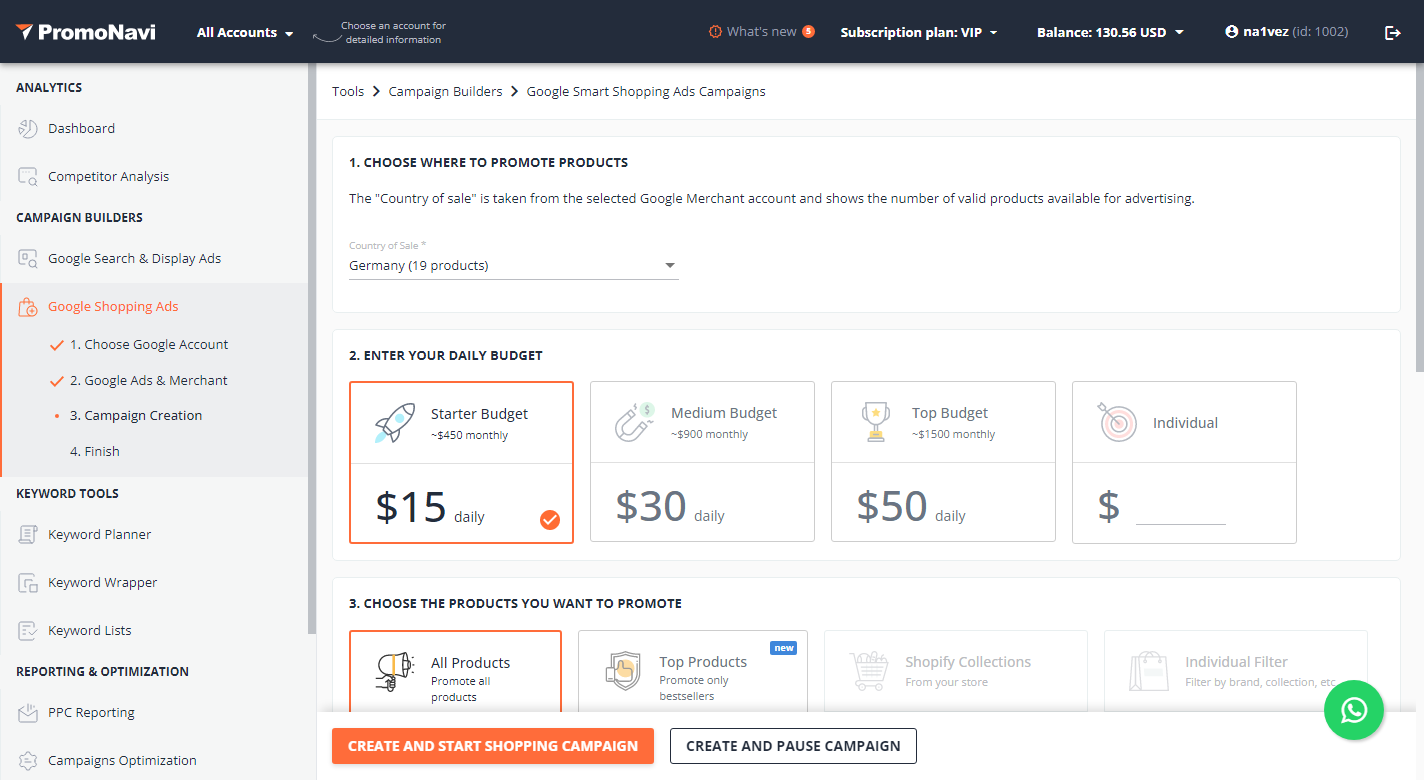Select the All Products option card
Screen dimensions: 1424x780
click(455, 671)
